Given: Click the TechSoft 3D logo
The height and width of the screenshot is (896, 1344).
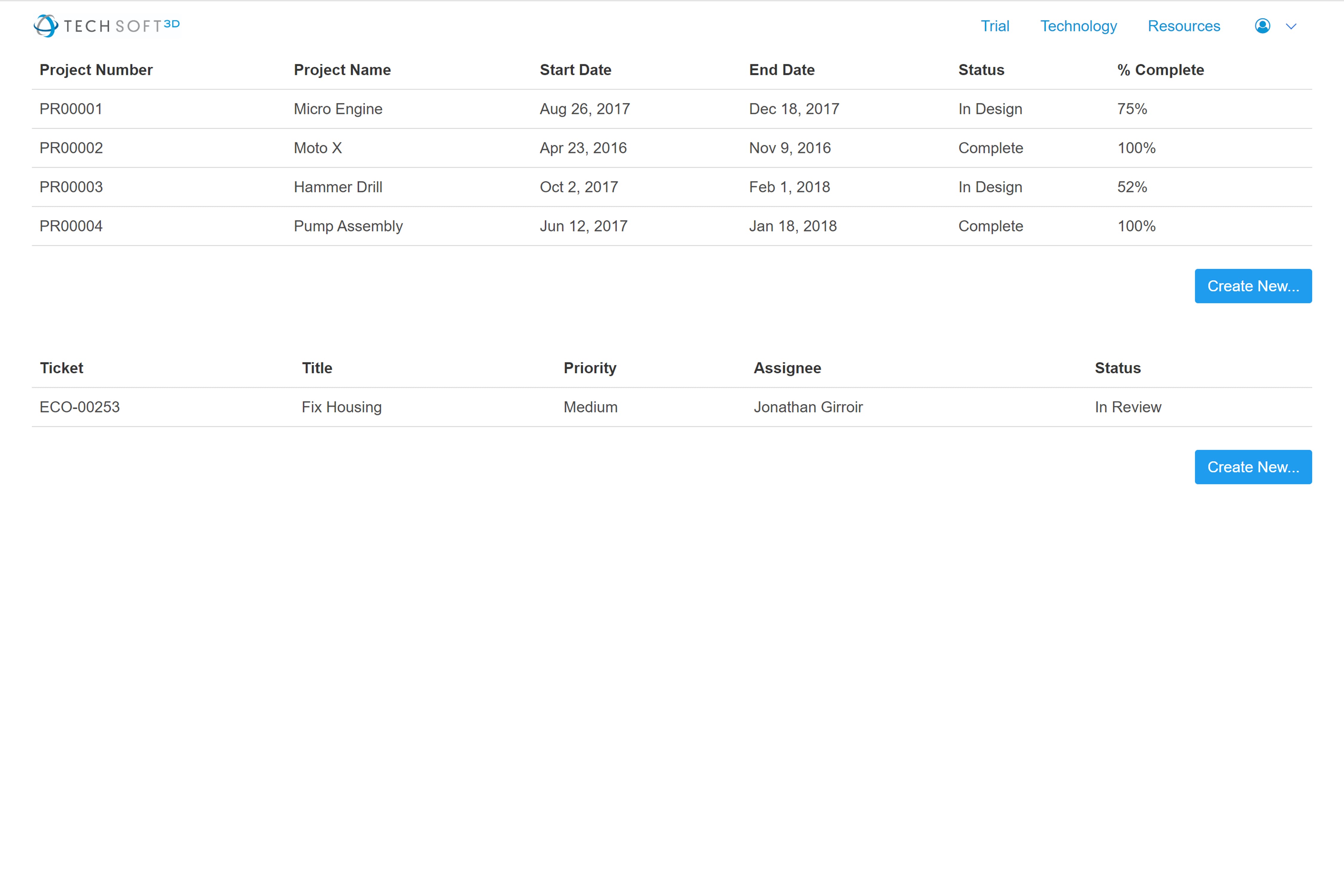Looking at the screenshot, I should [106, 25].
